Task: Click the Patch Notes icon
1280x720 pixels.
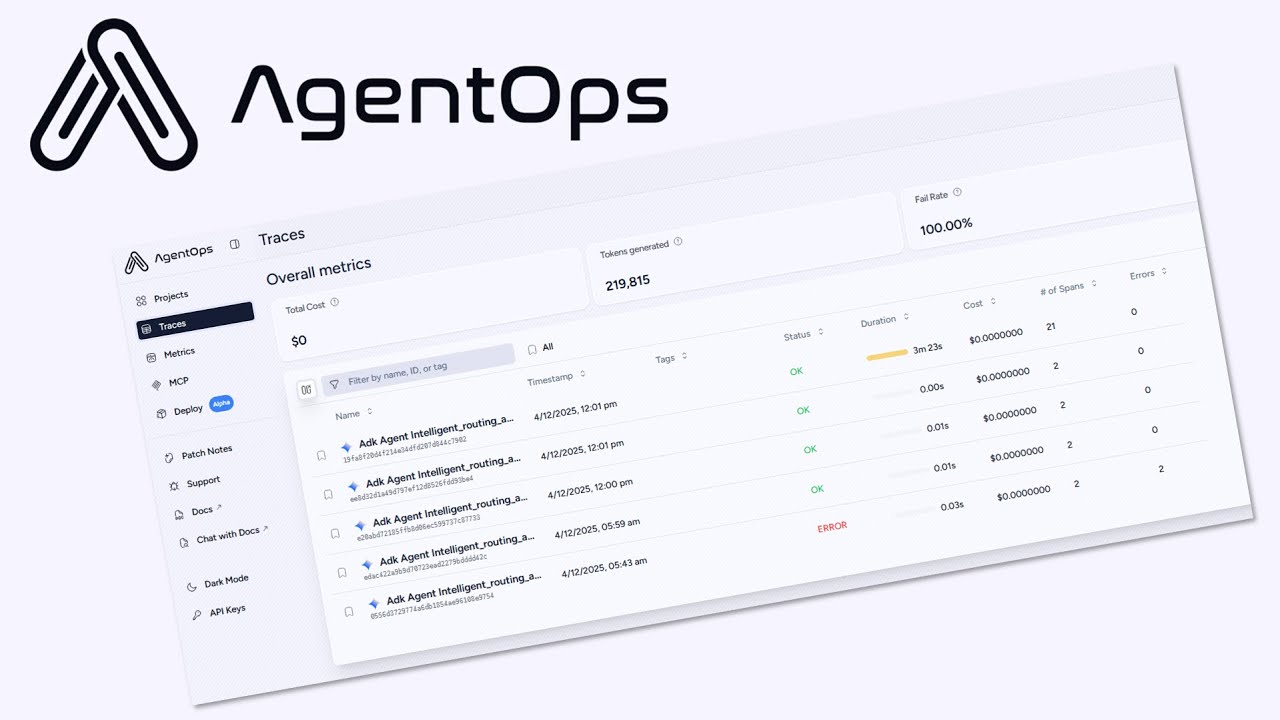Action: (x=169, y=457)
